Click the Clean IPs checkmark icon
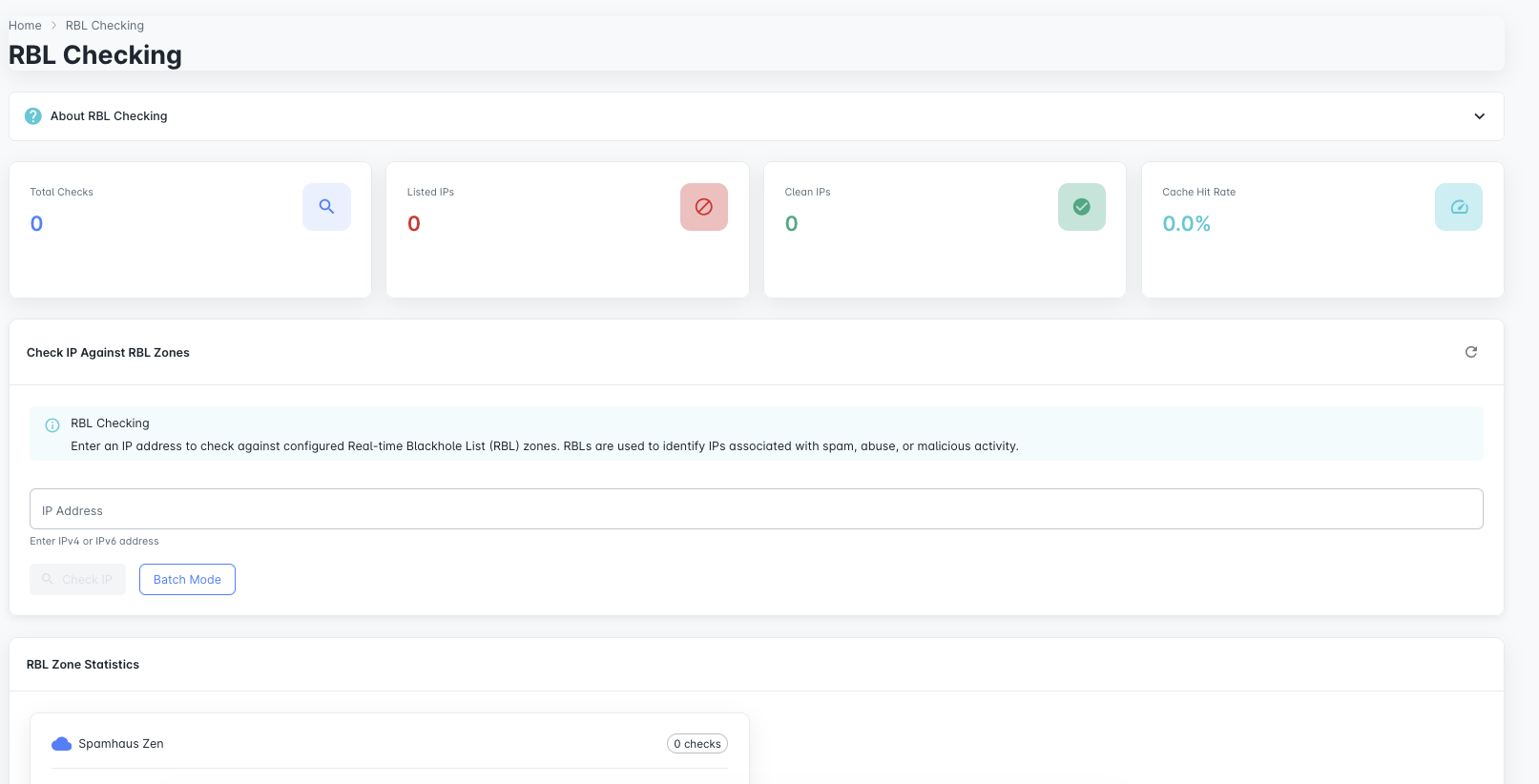The width and height of the screenshot is (1539, 784). [x=1081, y=207]
